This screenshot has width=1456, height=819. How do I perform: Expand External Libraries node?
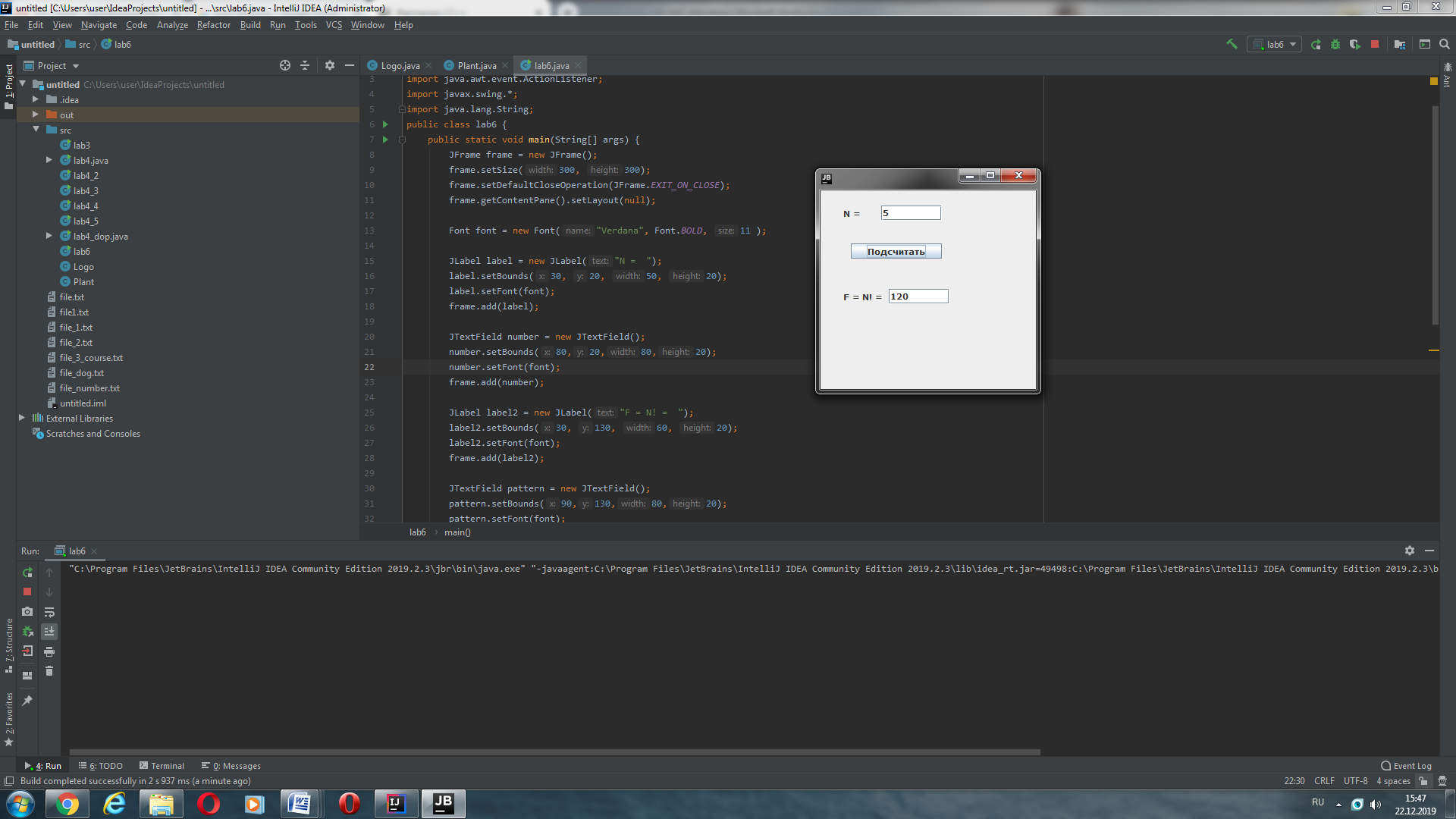[x=22, y=418]
